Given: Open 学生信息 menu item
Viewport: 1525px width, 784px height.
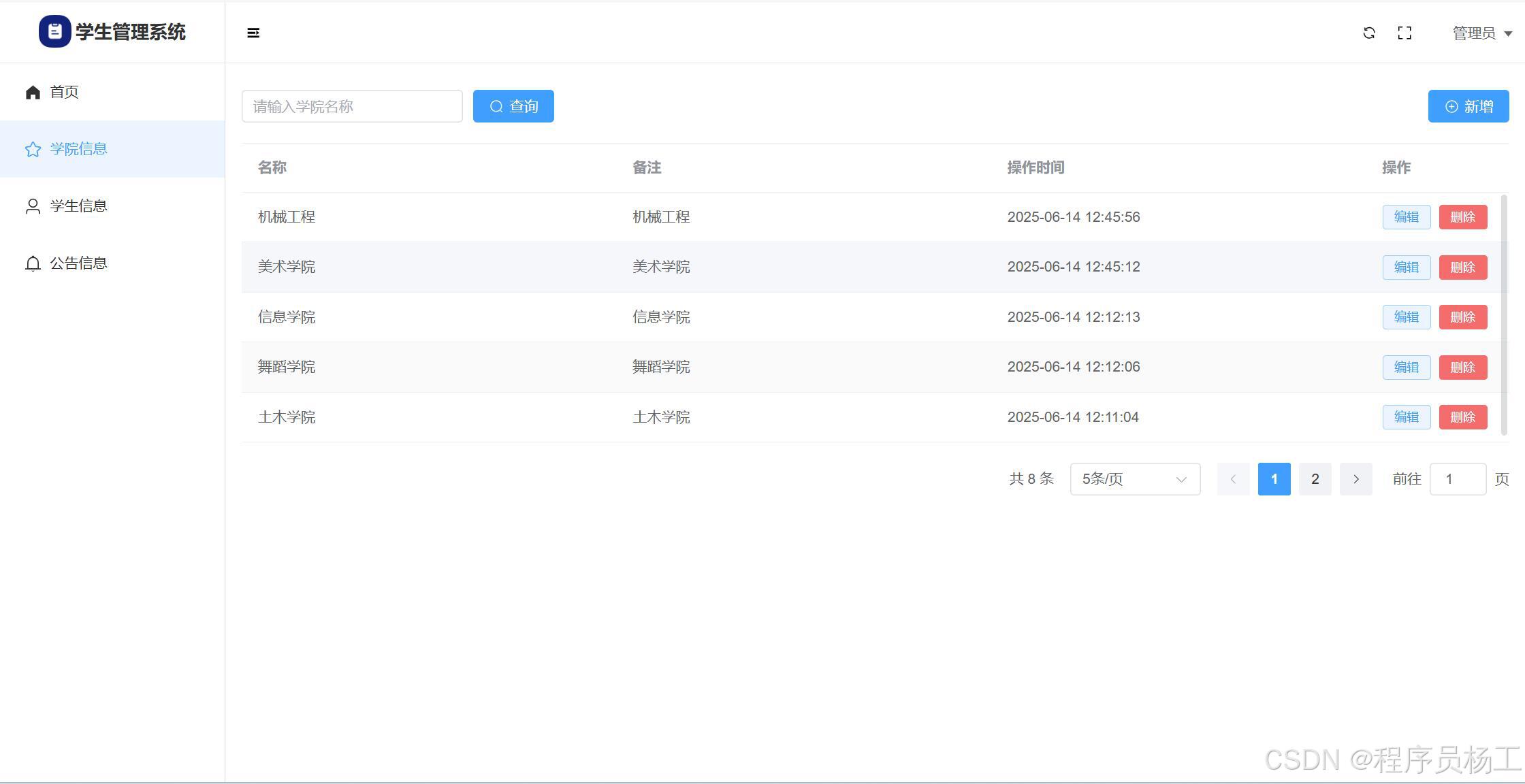Looking at the screenshot, I should [x=78, y=206].
